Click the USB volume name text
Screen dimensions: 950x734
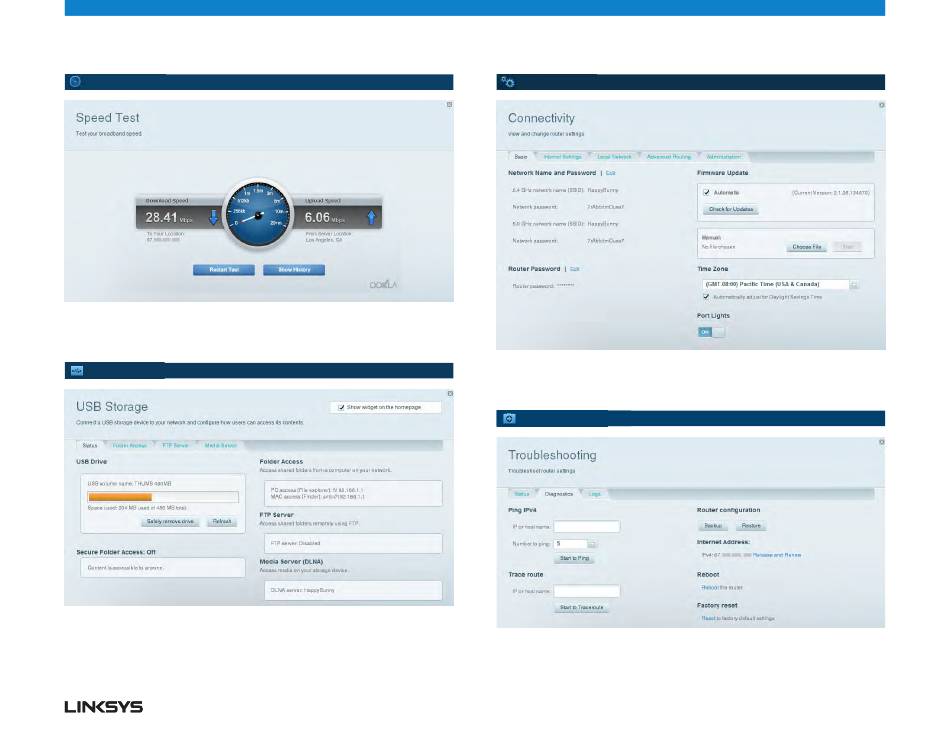coord(130,484)
